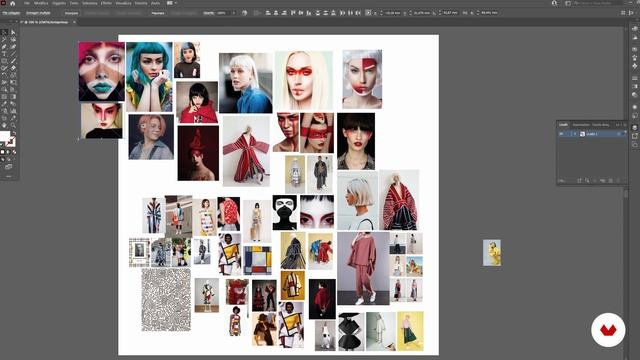Set paint mode to None
Image resolution: width=640 pixels, height=360 pixels.
13,152
